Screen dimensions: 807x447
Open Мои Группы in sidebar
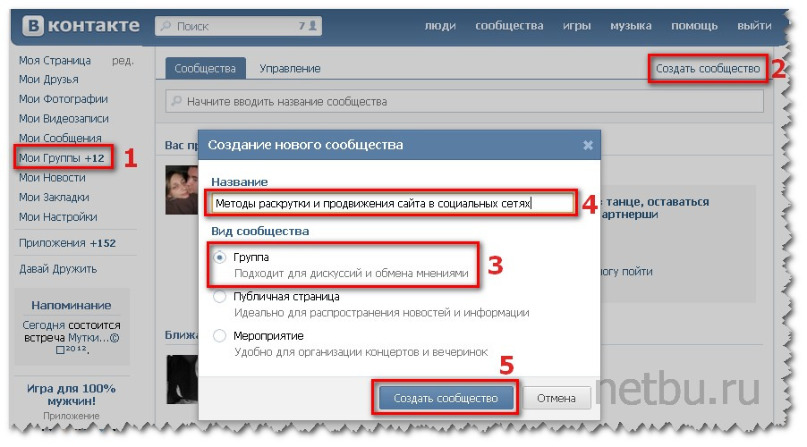(x=62, y=158)
